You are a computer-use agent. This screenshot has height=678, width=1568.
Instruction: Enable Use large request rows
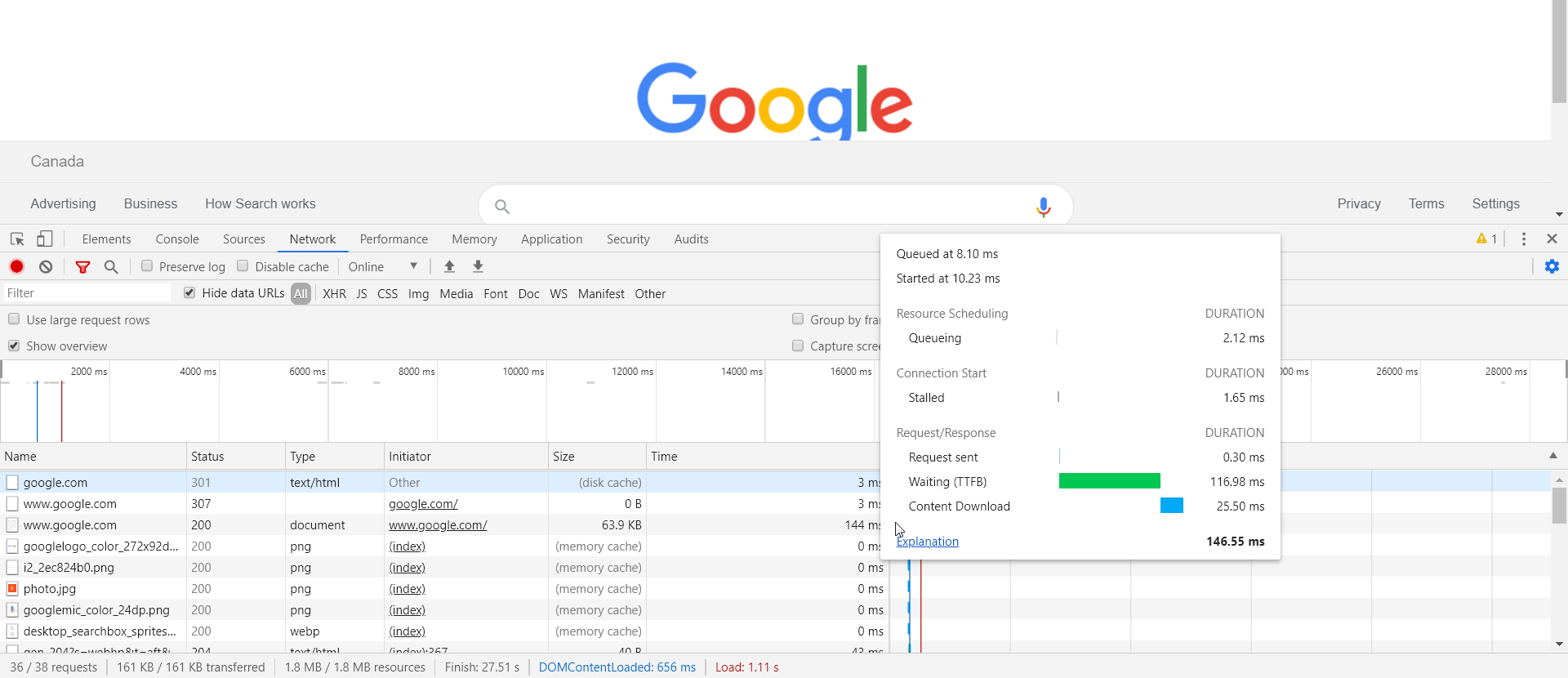(14, 319)
